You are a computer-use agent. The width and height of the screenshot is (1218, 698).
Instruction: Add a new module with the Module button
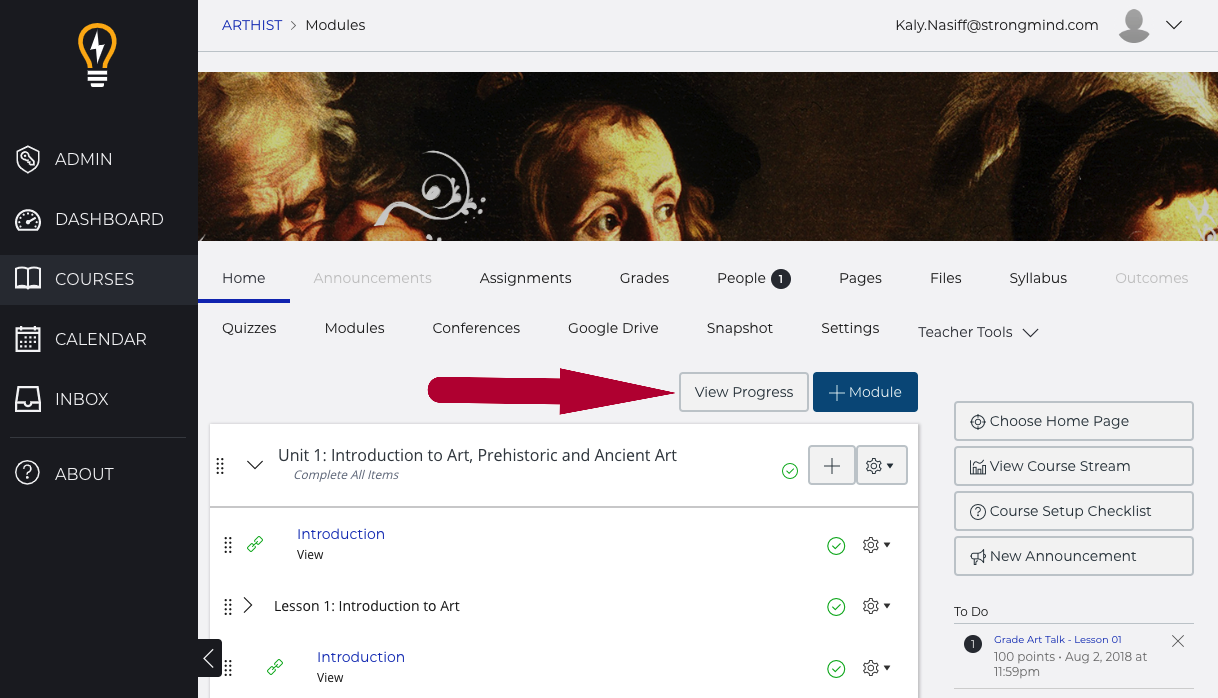(x=865, y=392)
